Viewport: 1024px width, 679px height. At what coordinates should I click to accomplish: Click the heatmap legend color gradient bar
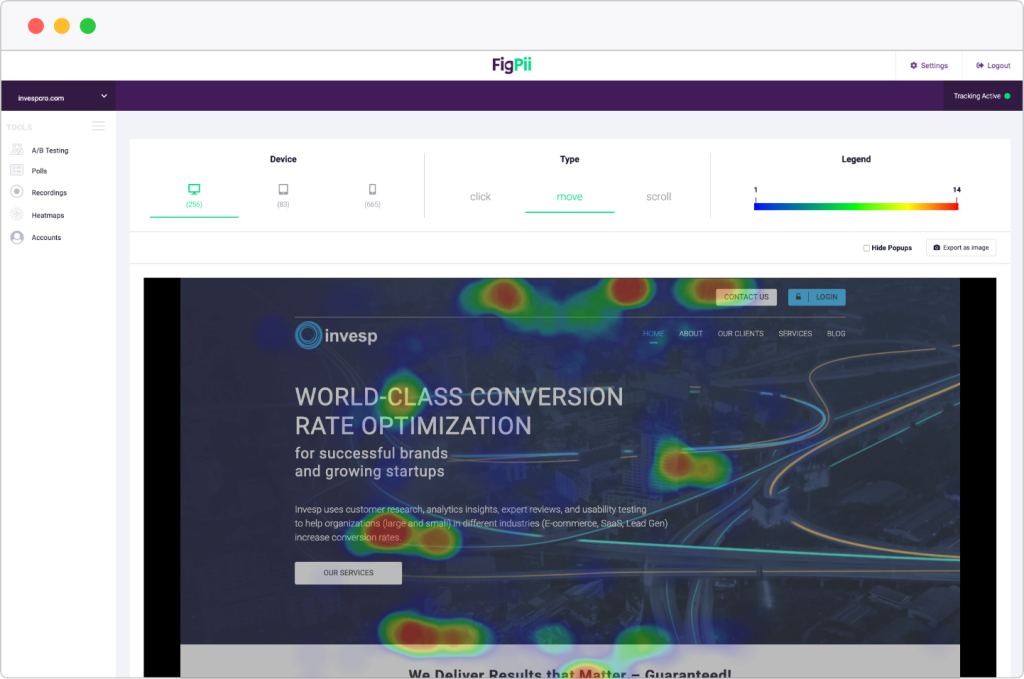pos(855,205)
